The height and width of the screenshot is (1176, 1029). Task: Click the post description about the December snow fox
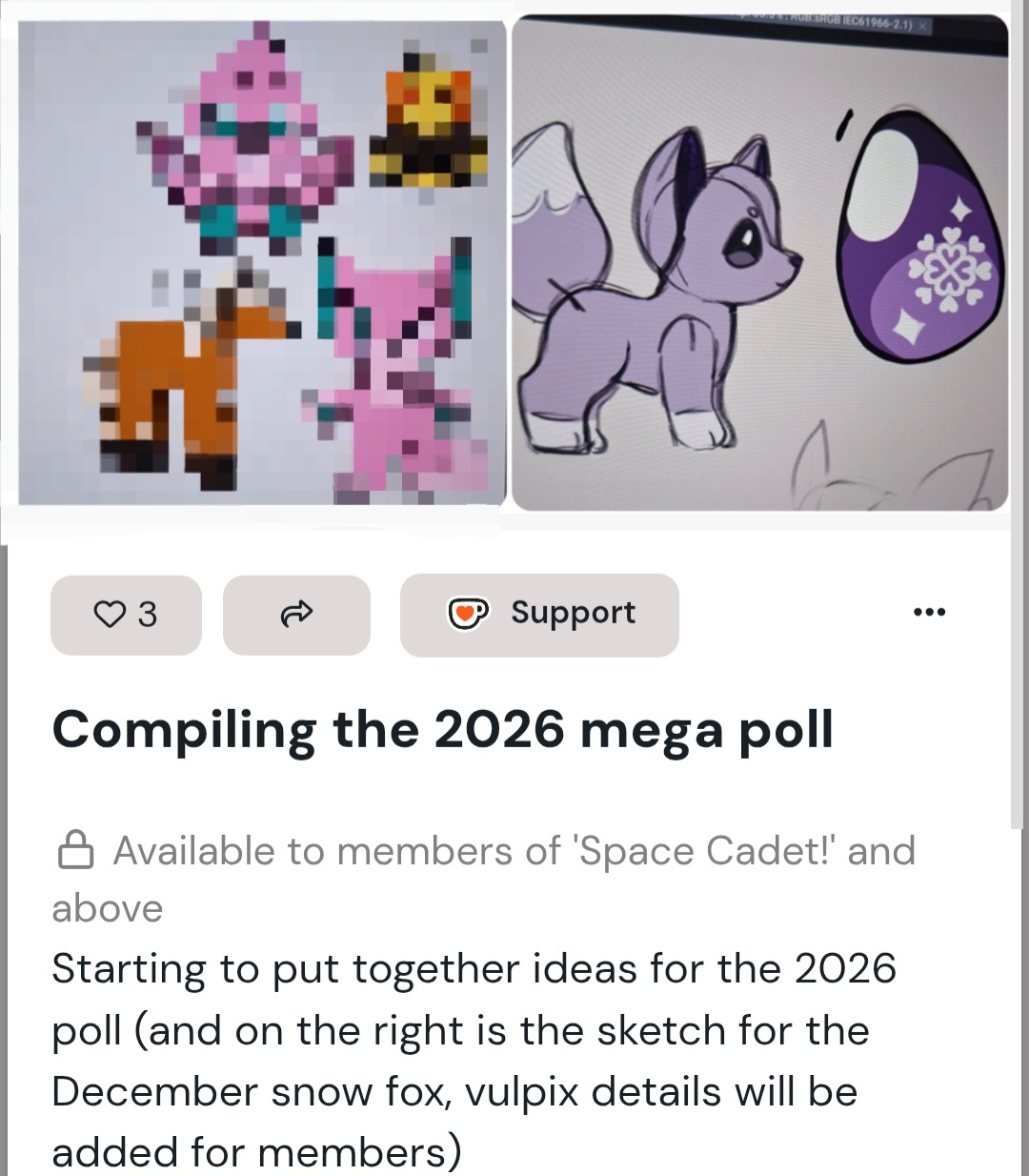click(x=474, y=1060)
